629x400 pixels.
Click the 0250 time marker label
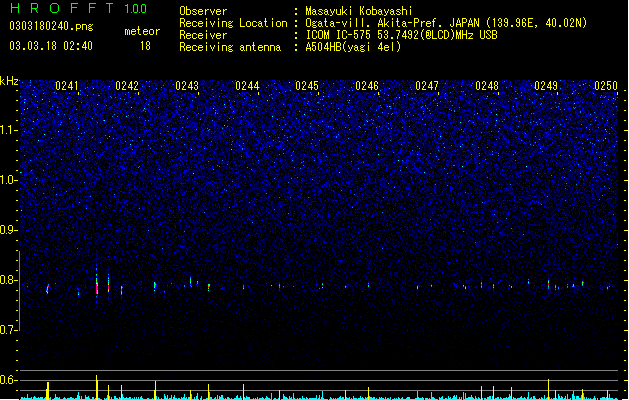tap(606, 86)
